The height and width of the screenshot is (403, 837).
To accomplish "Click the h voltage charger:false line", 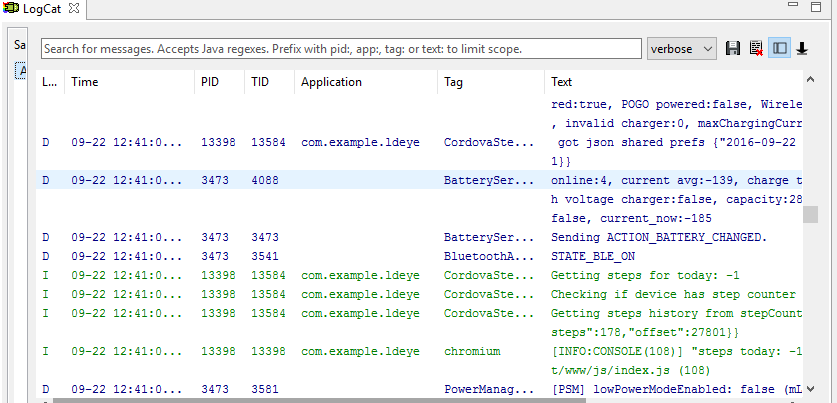I will 676,199.
